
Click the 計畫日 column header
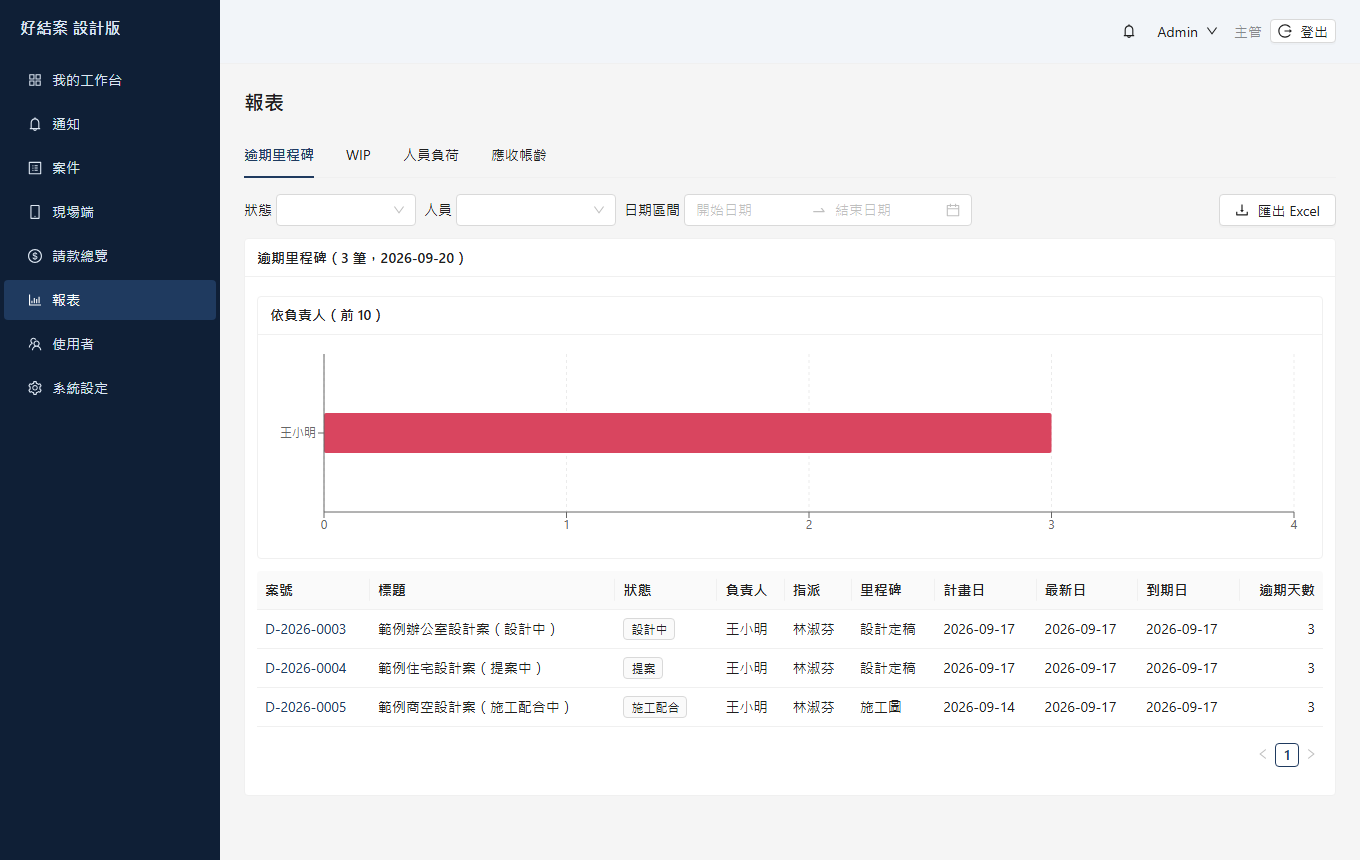[x=985, y=590]
